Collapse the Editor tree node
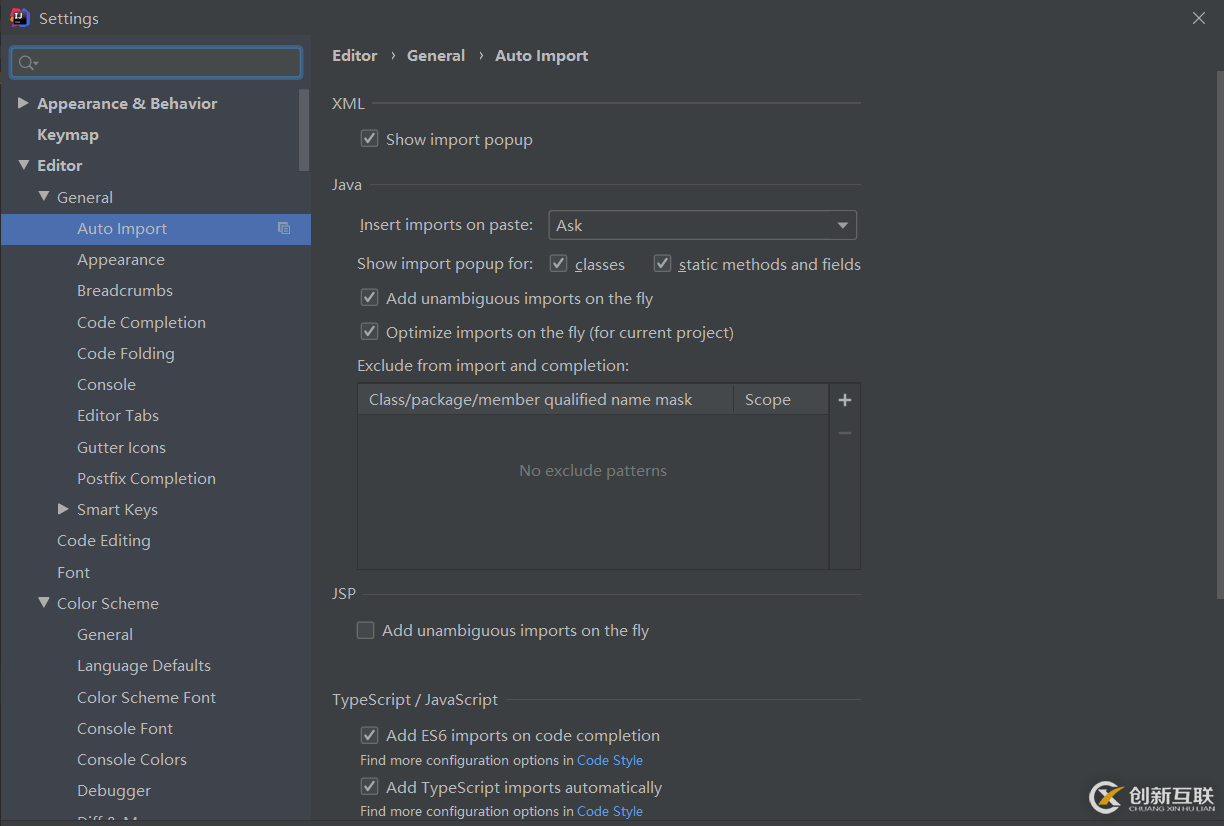Image resolution: width=1224 pixels, height=826 pixels. (23, 165)
